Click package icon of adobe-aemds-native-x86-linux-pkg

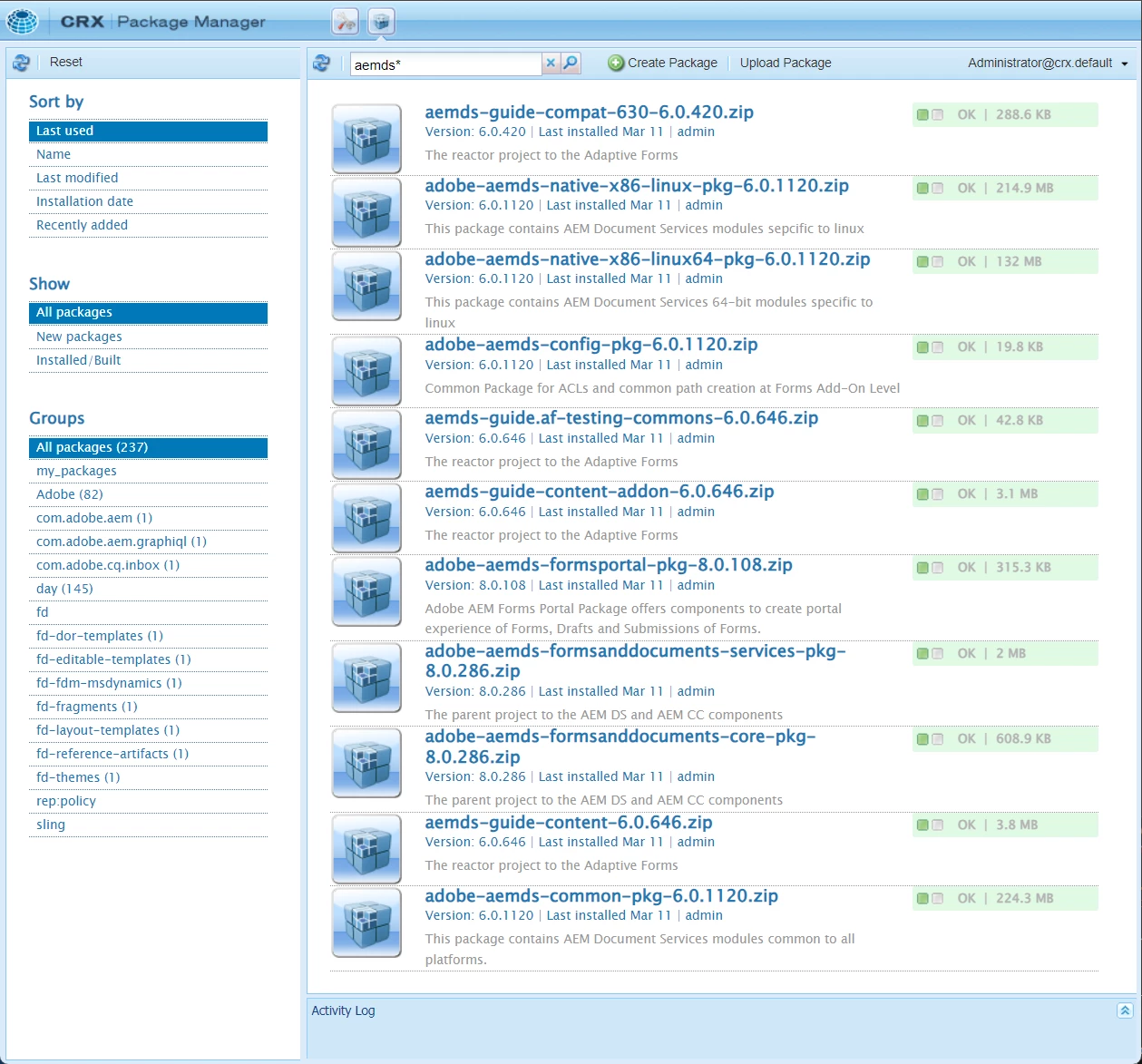366,212
